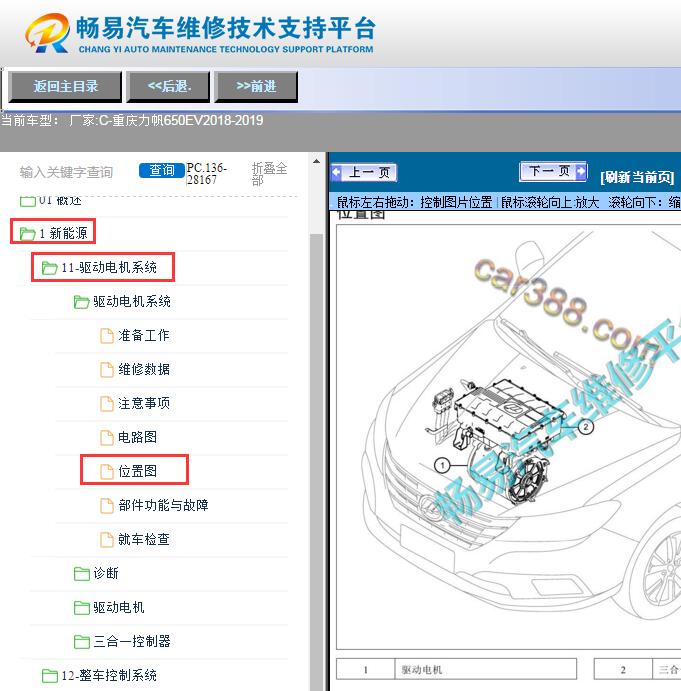The image size is (681, 691).
Task: Click 刷新当前页 to refresh page
Action: tap(637, 177)
